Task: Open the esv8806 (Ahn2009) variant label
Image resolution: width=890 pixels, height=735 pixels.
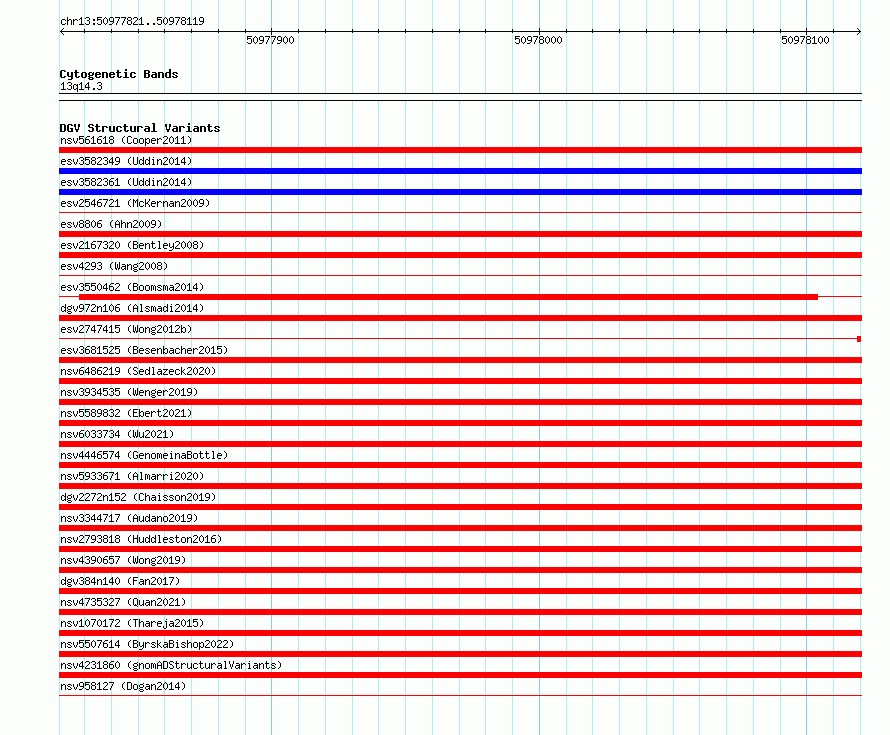Action: coord(111,224)
